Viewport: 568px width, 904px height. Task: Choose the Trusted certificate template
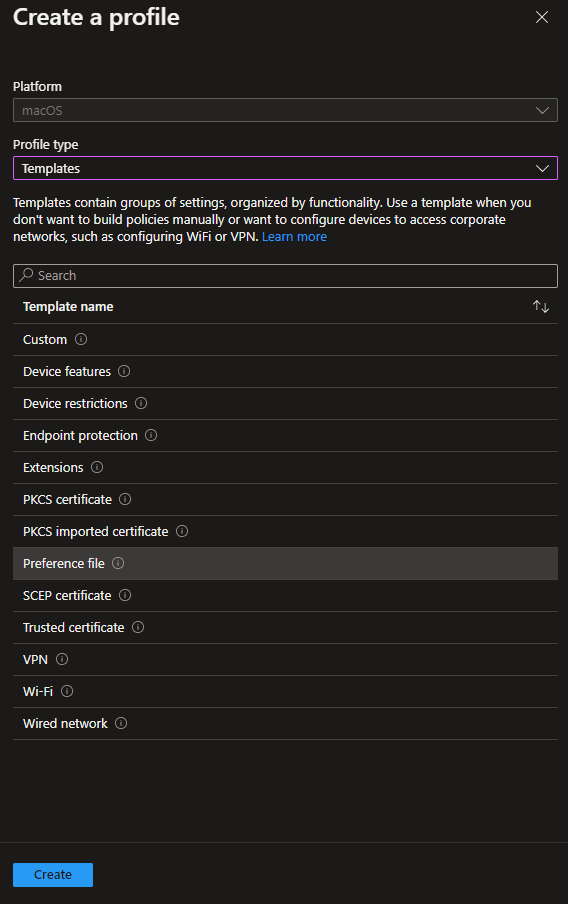click(x=285, y=628)
